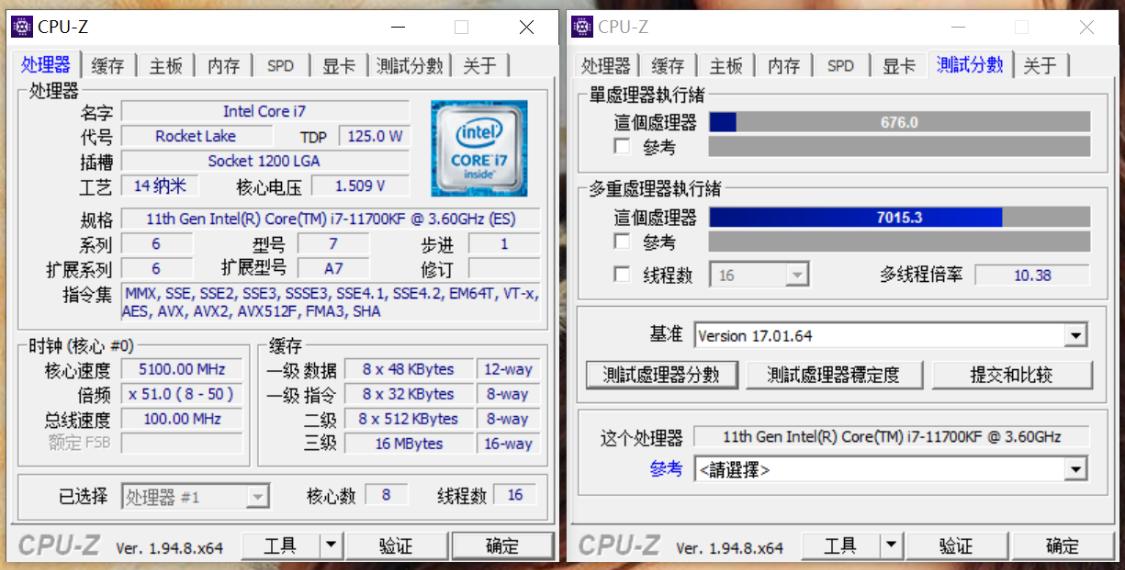The image size is (1125, 570).
Task: Open the thread count dropdown showing 16
Action: [x=759, y=275]
